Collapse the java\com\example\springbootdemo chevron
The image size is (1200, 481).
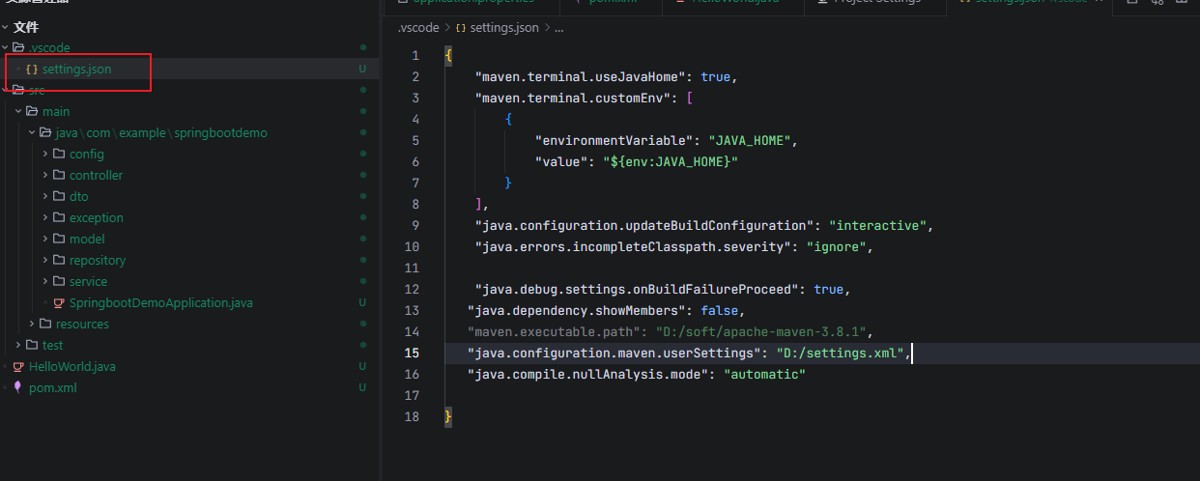(32, 133)
